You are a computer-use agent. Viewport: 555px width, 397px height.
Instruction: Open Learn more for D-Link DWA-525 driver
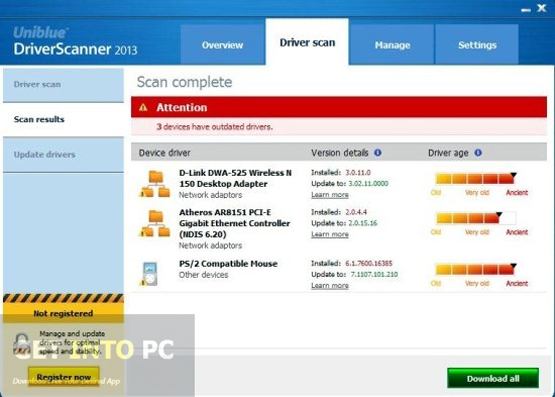point(330,195)
